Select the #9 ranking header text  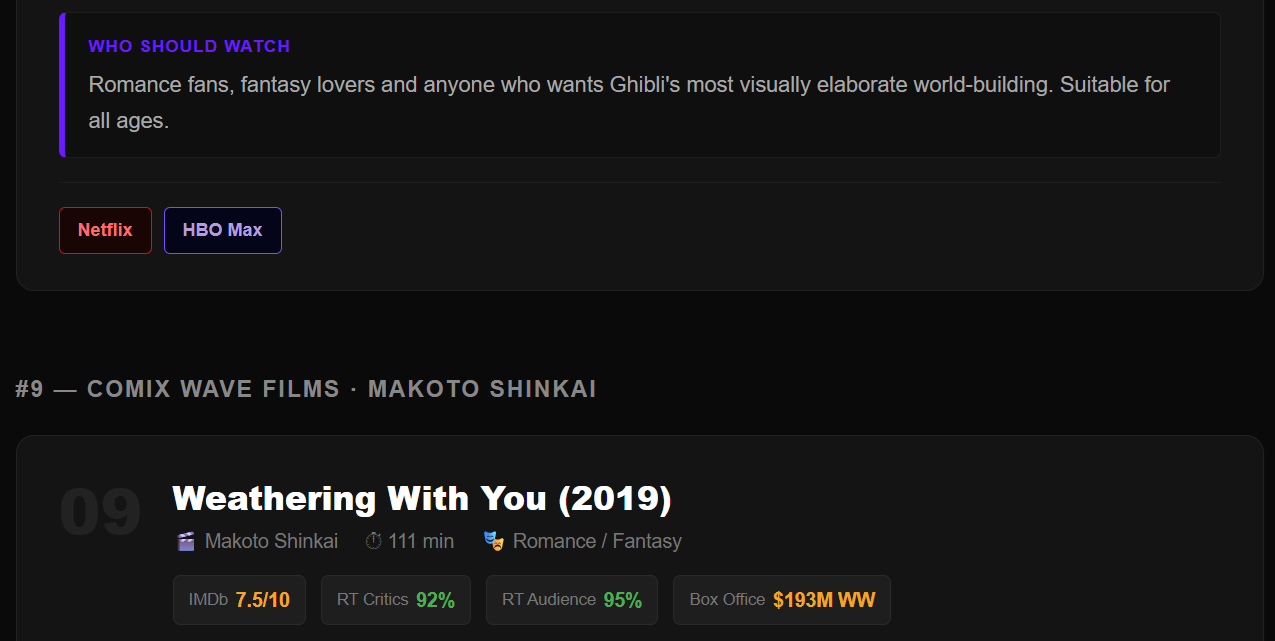[30, 389]
